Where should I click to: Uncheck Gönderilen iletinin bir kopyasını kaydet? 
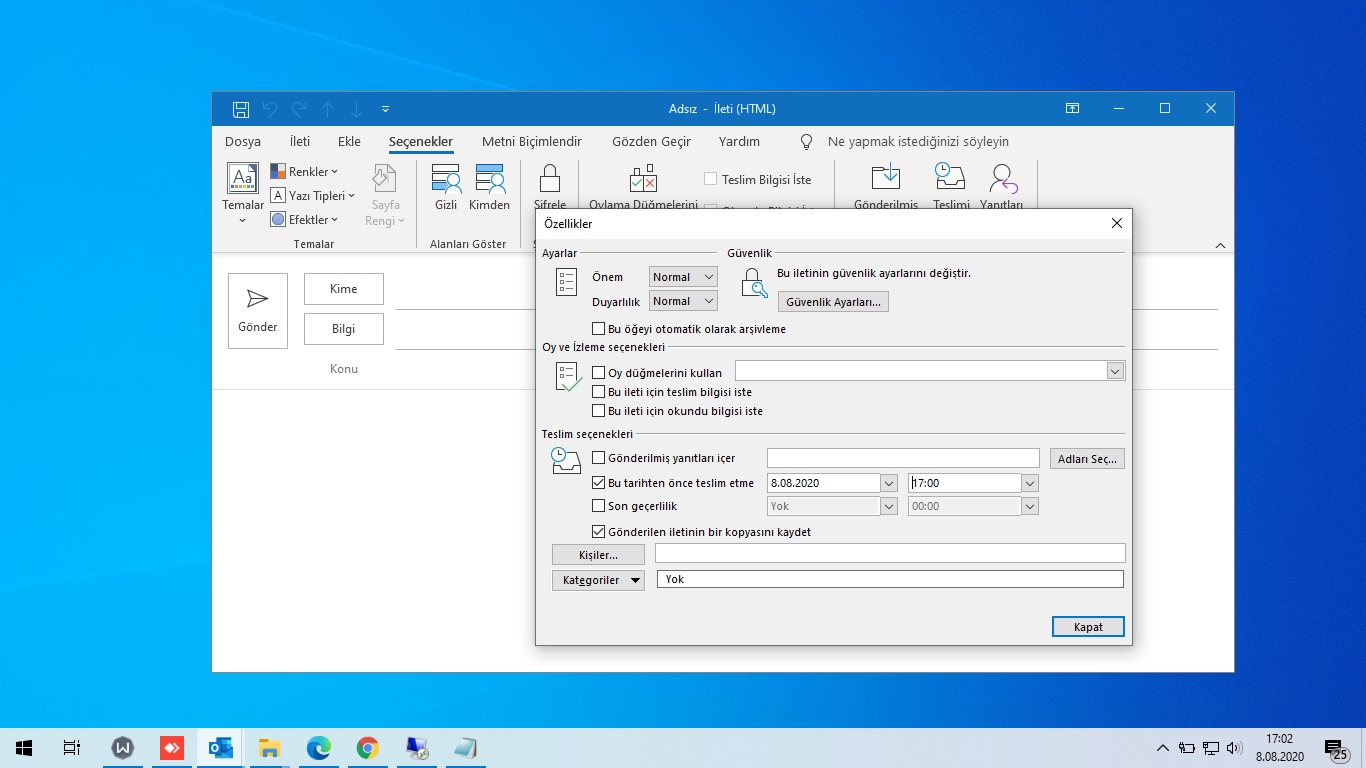[599, 532]
